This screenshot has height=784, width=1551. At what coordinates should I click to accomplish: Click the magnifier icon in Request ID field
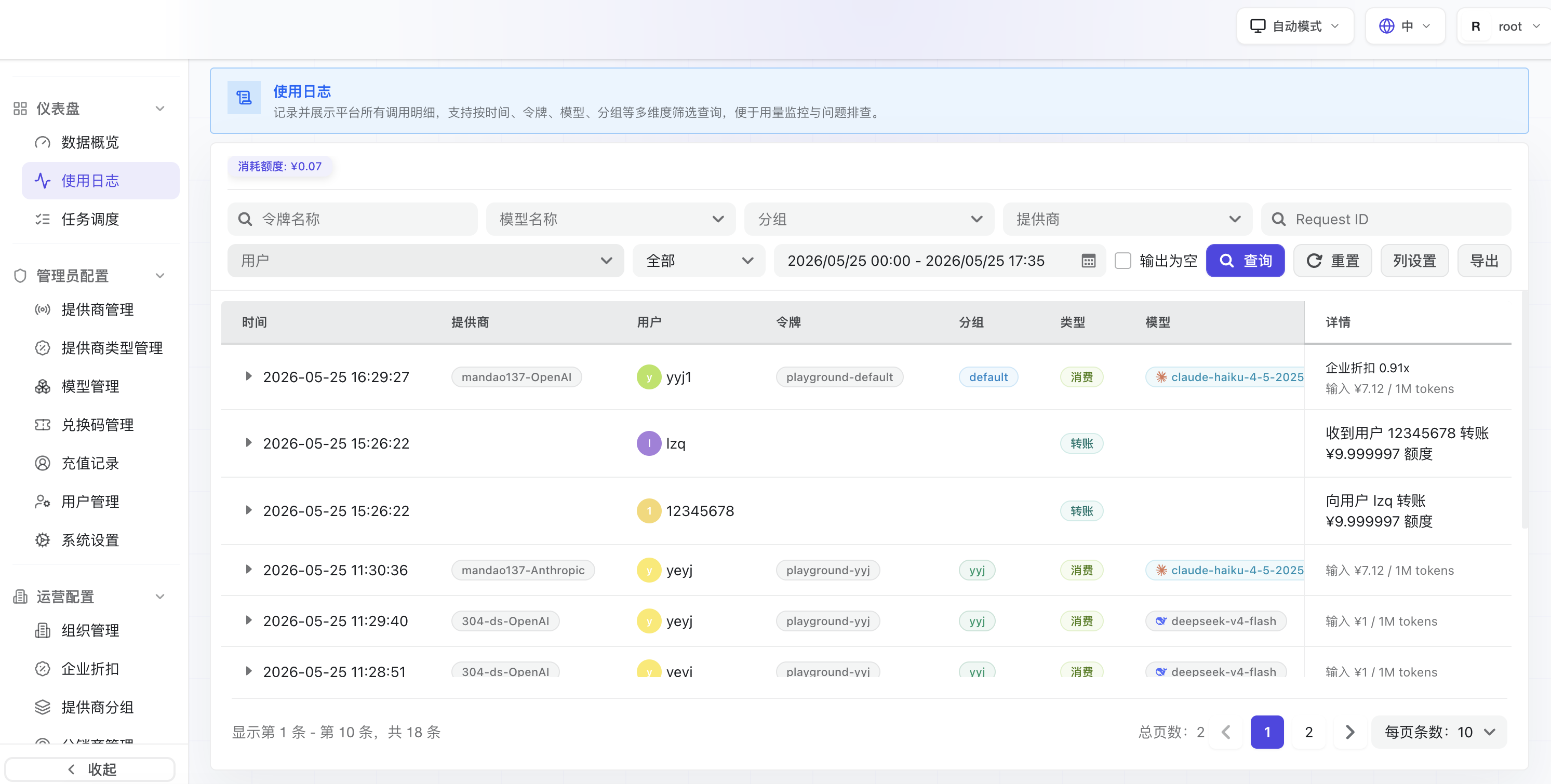coord(1278,219)
